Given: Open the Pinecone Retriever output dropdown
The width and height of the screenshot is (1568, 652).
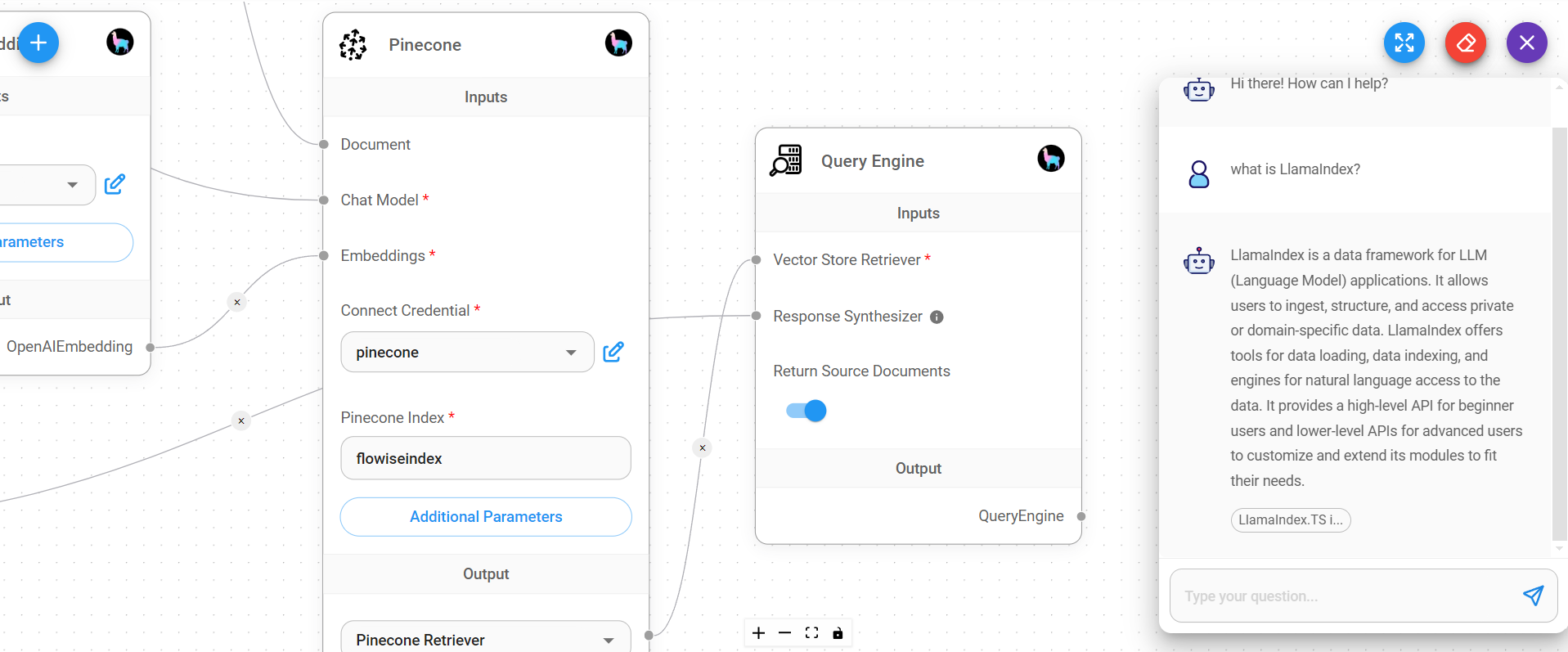Looking at the screenshot, I should (x=485, y=640).
